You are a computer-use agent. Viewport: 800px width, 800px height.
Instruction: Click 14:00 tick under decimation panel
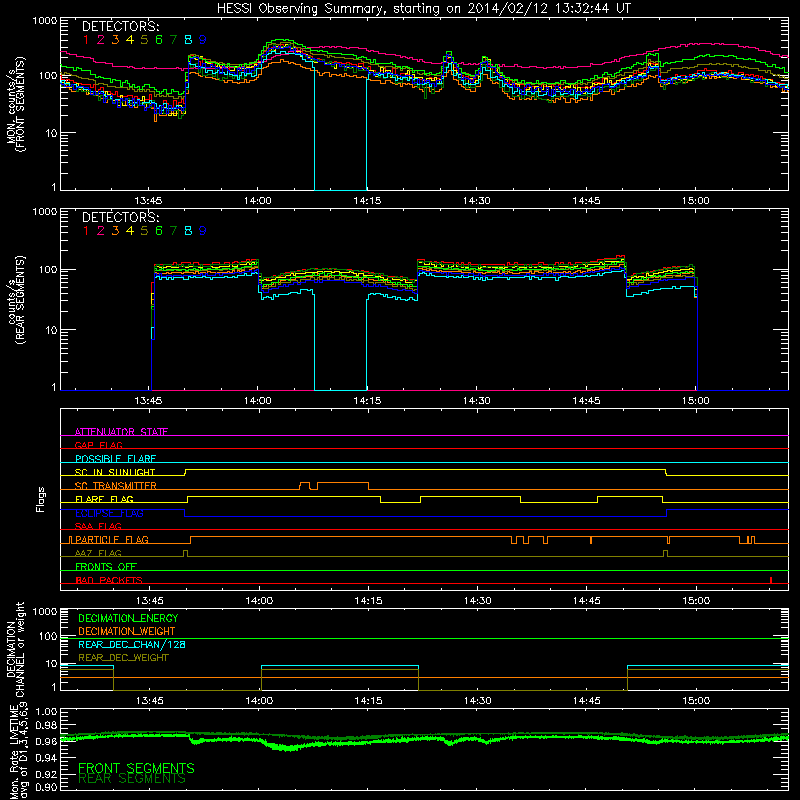[259, 701]
